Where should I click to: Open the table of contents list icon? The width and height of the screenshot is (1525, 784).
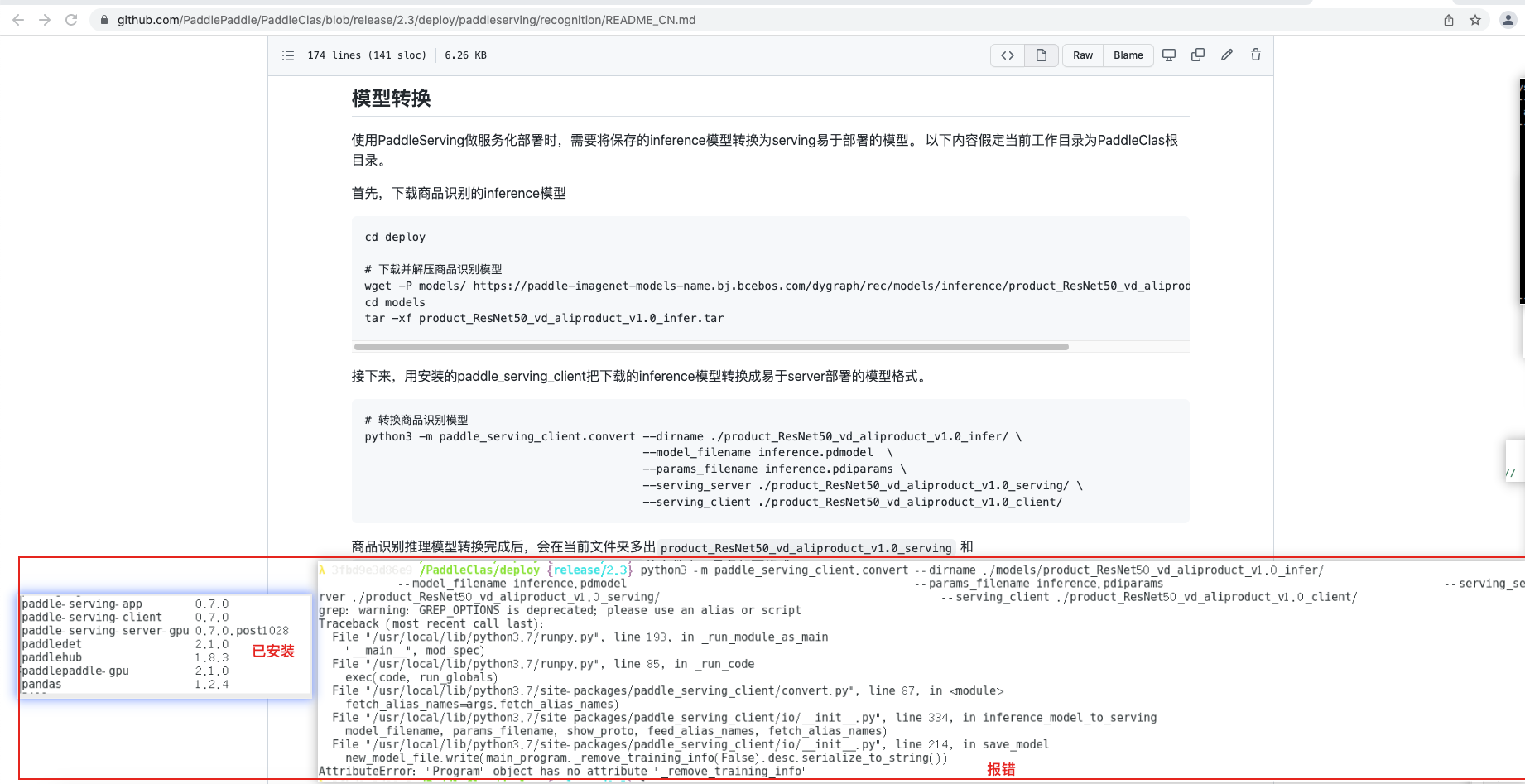287,55
